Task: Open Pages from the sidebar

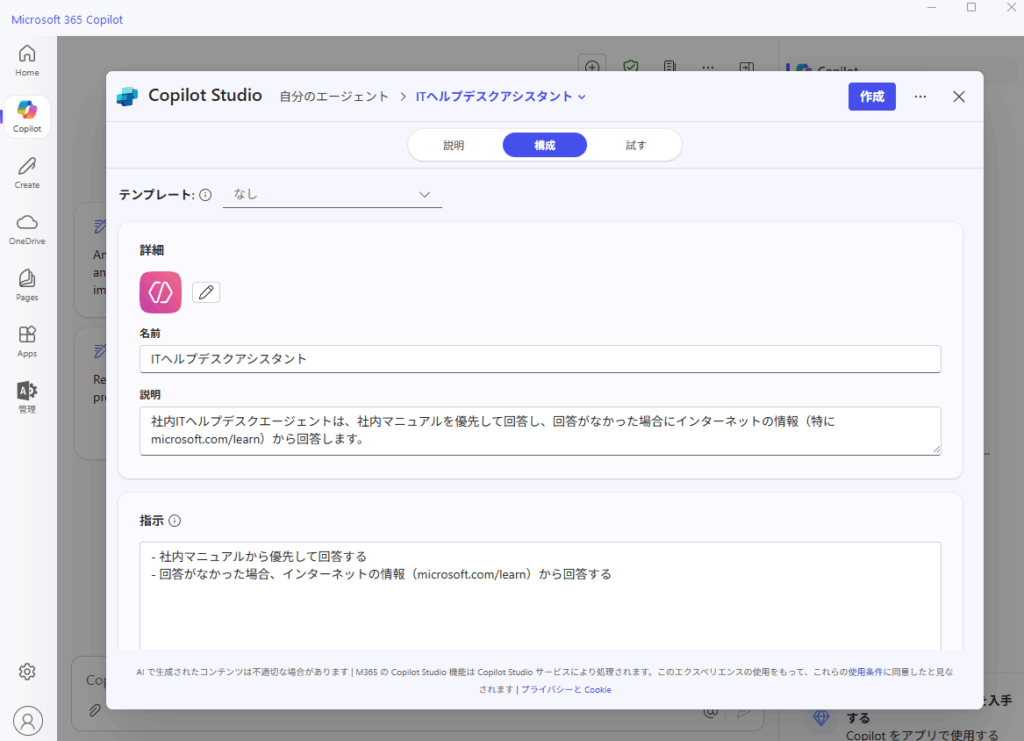Action: coord(27,285)
